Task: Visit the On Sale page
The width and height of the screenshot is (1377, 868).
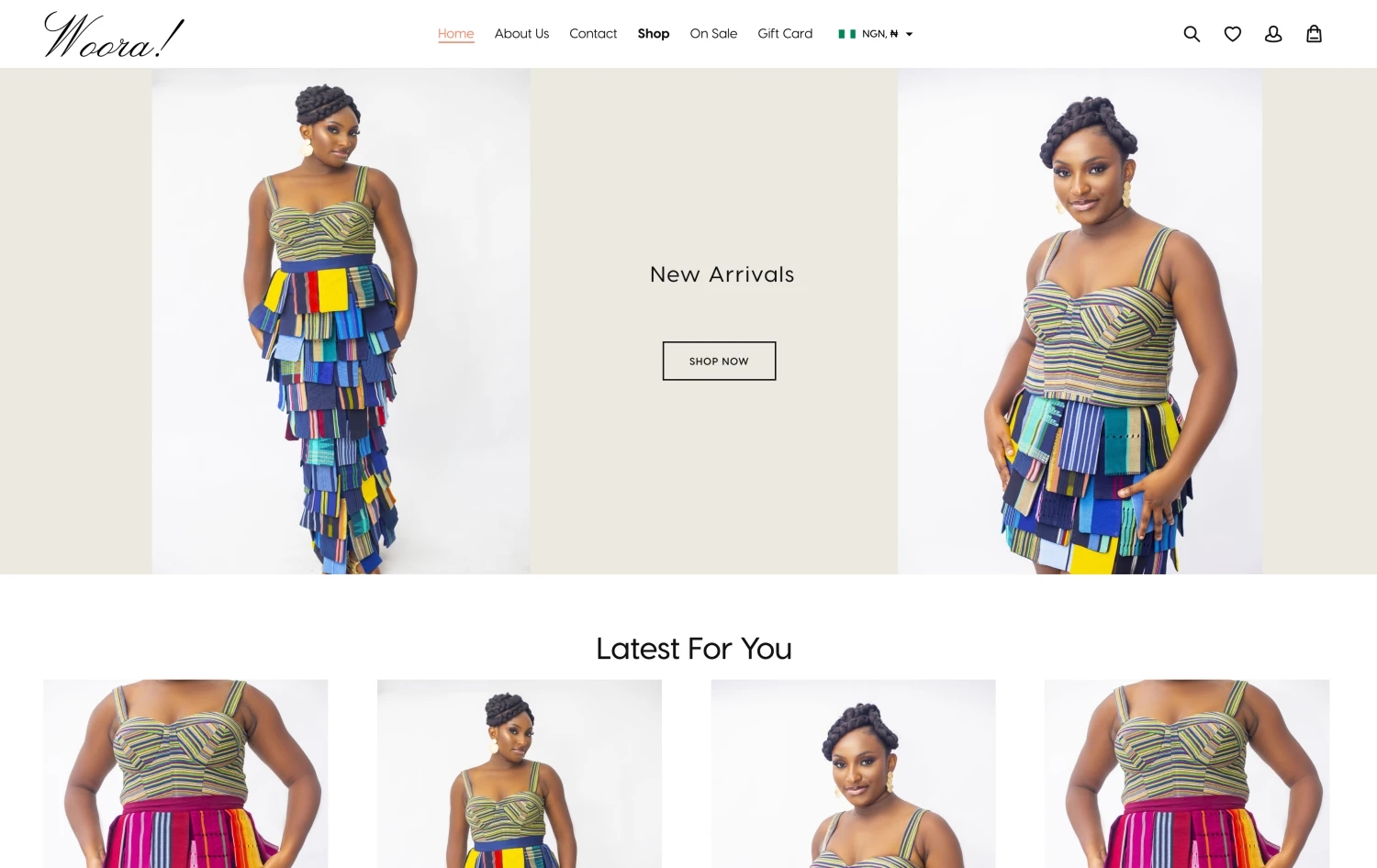Action: coord(713,33)
